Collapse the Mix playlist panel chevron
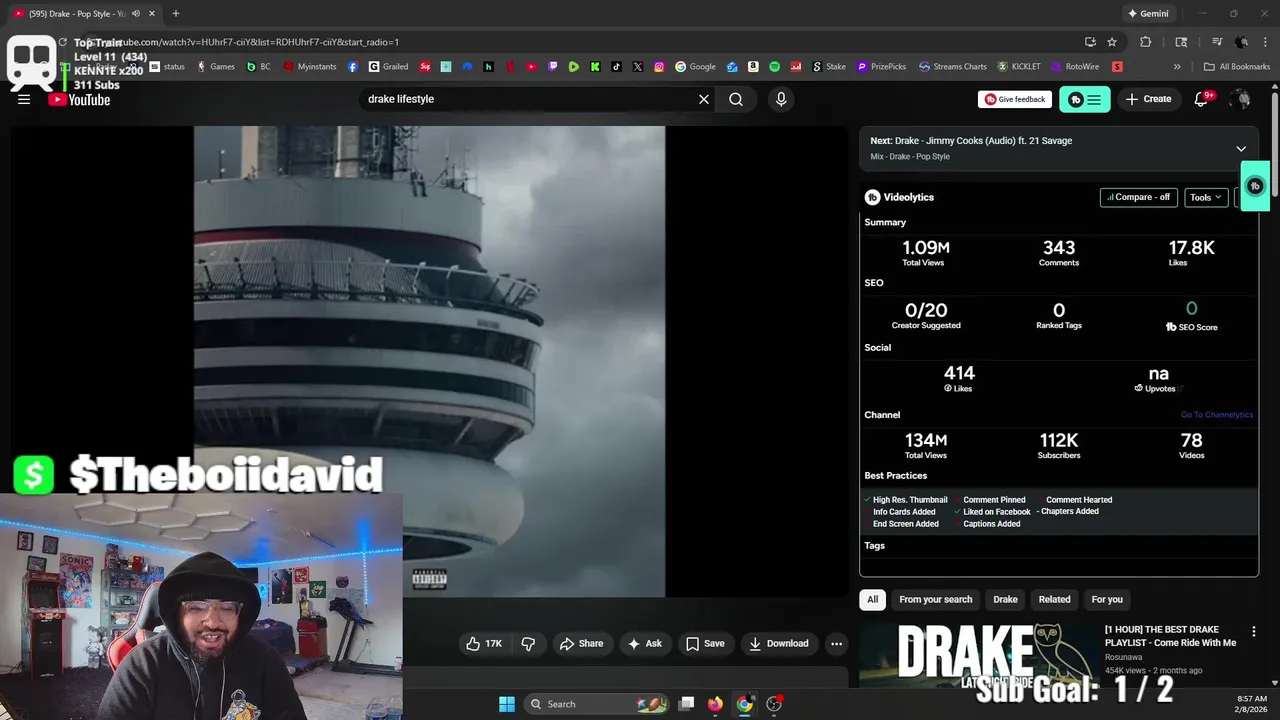The width and height of the screenshot is (1280, 720). pos(1241,148)
